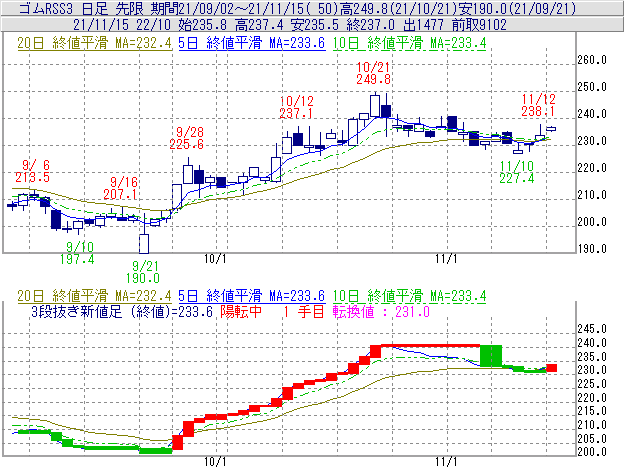Click the 9/21 190.0 low label
Screen dimensions: 624x475
pos(143,272)
